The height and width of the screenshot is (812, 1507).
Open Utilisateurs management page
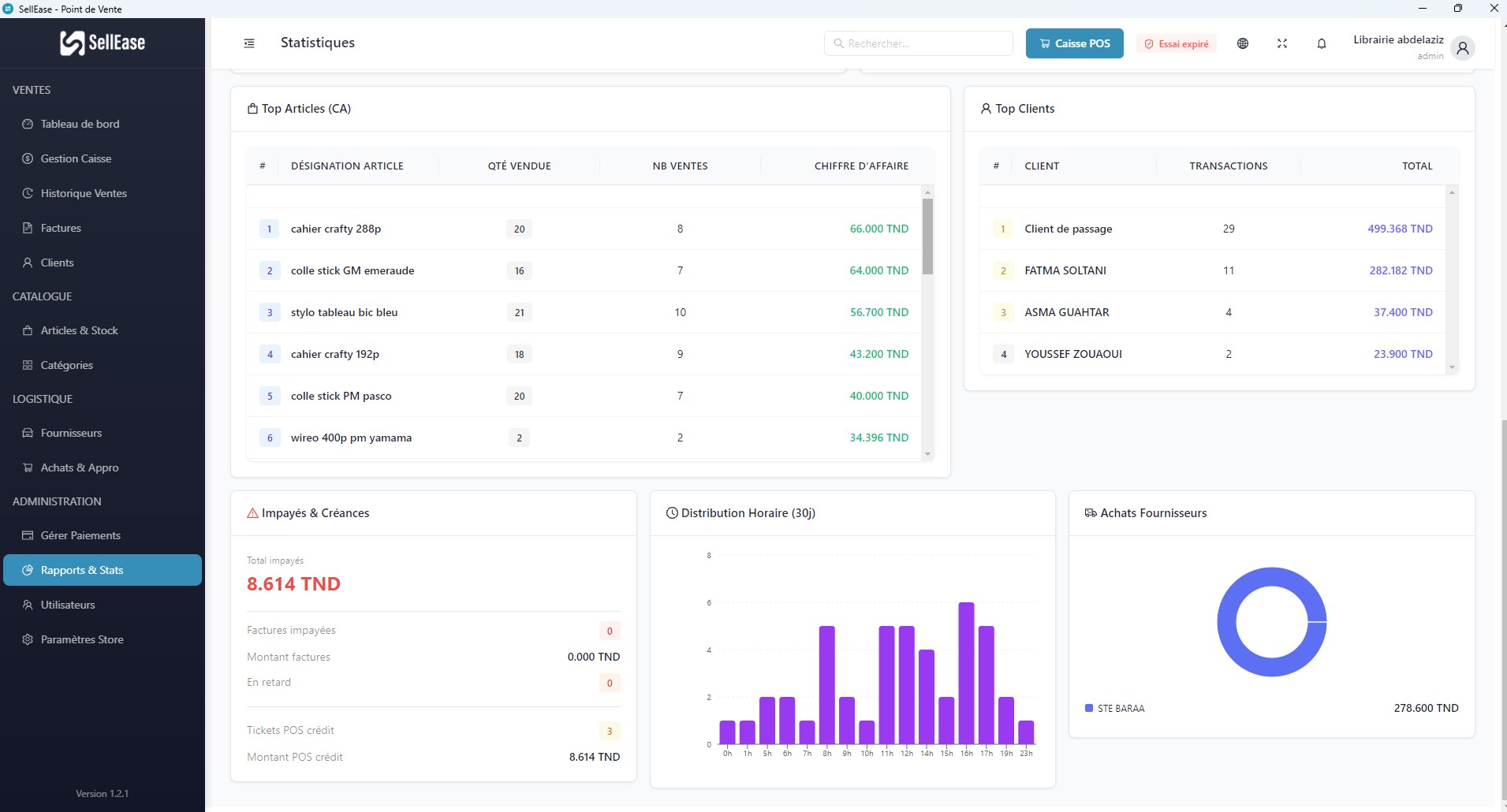pyautogui.click(x=103, y=605)
